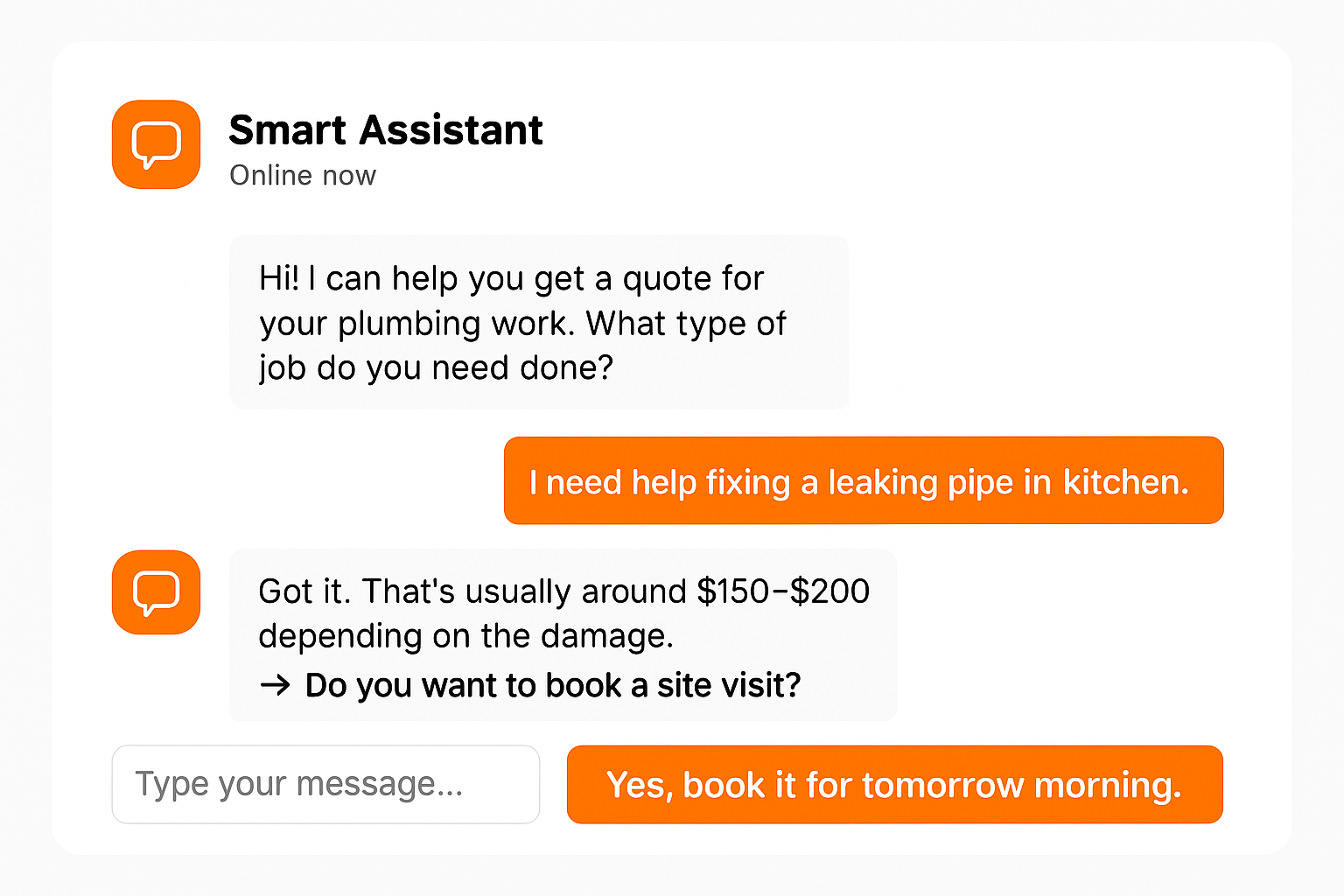Click the arrow icon before the site visit question
This screenshot has width=1344, height=896.
(x=275, y=685)
